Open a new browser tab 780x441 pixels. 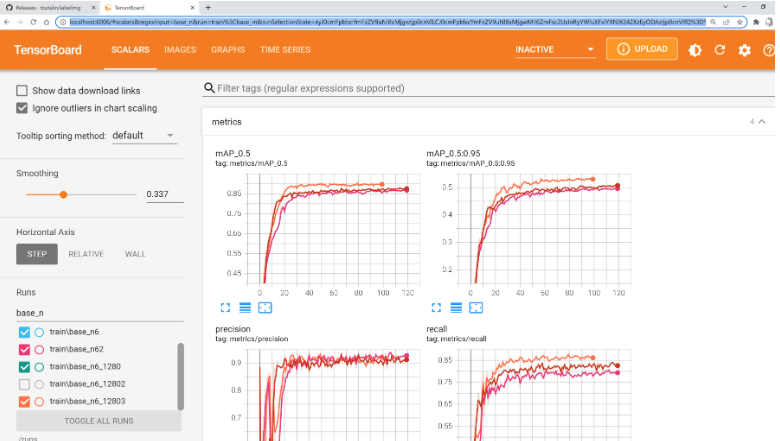pyautogui.click(x=208, y=7)
